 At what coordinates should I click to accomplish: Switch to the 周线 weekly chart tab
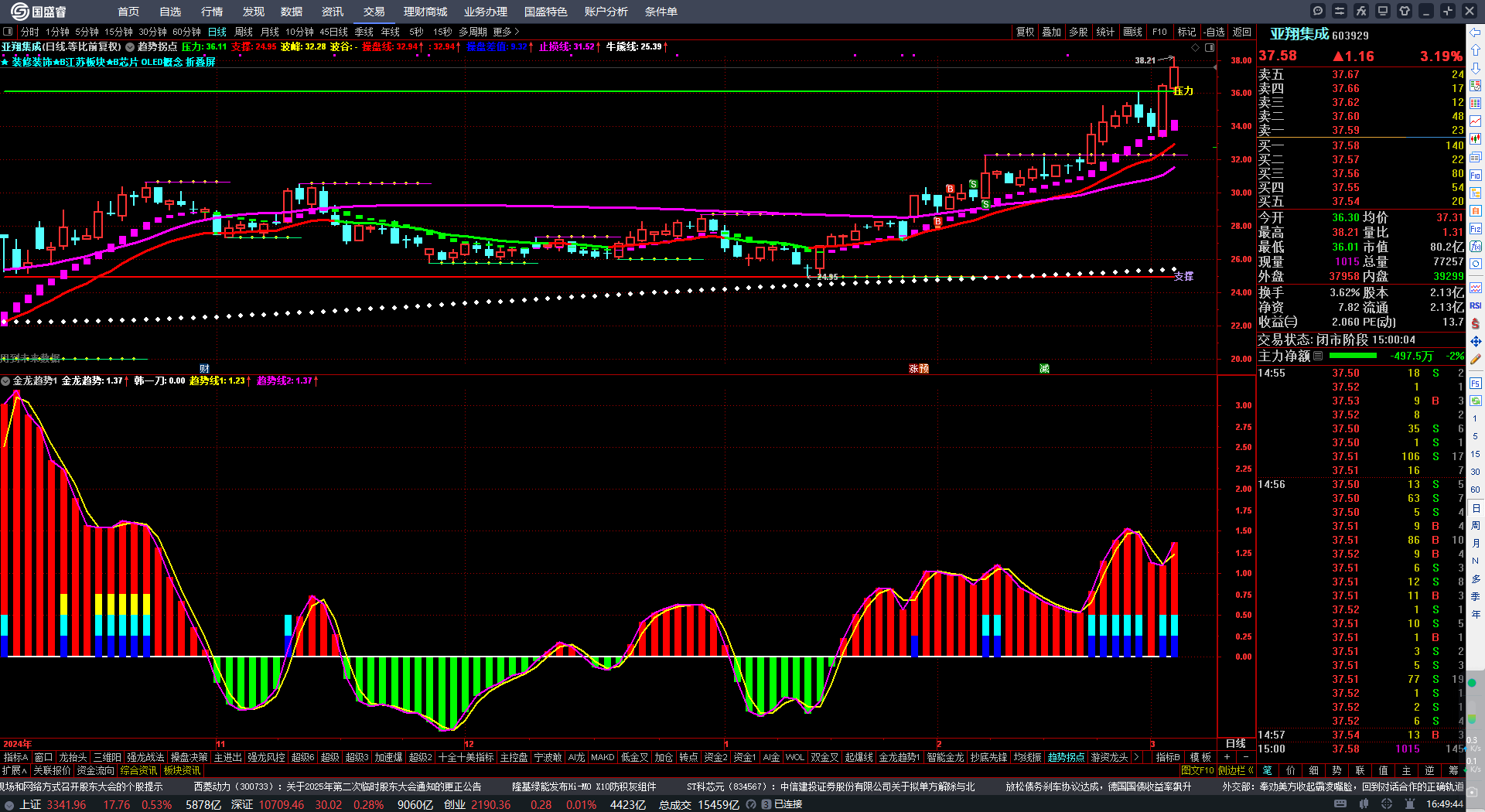(x=244, y=32)
